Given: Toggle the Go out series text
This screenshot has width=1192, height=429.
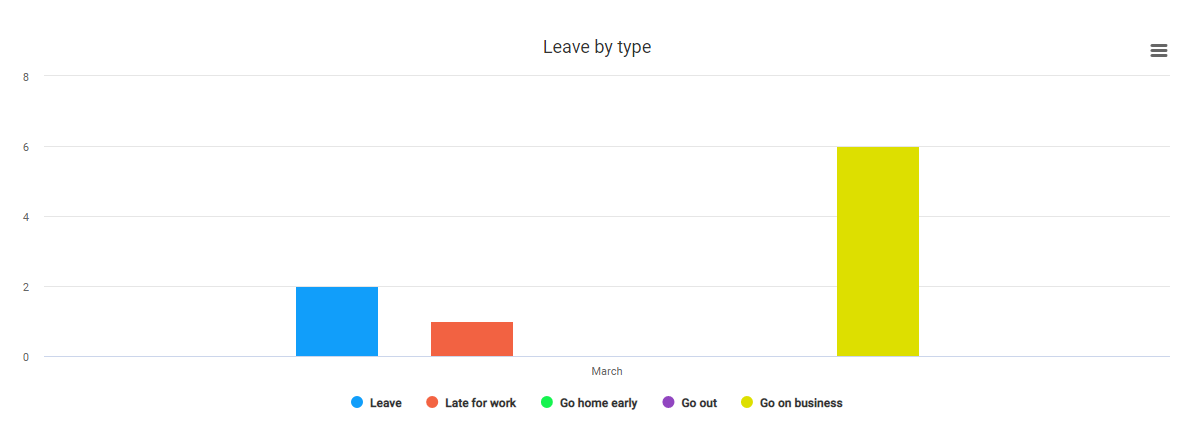Looking at the screenshot, I should pos(699,403).
